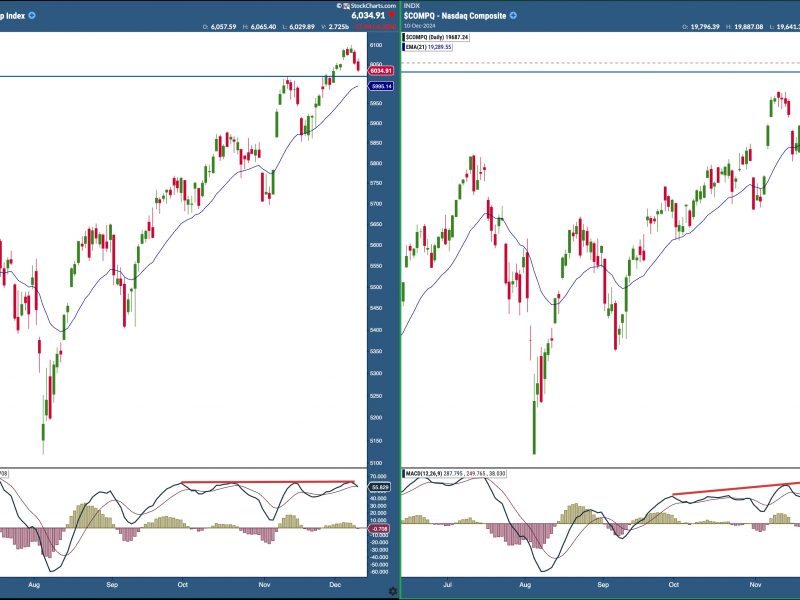Click the open value 6,057.59
Viewport: 800px width, 600px height.
pyautogui.click(x=223, y=27)
